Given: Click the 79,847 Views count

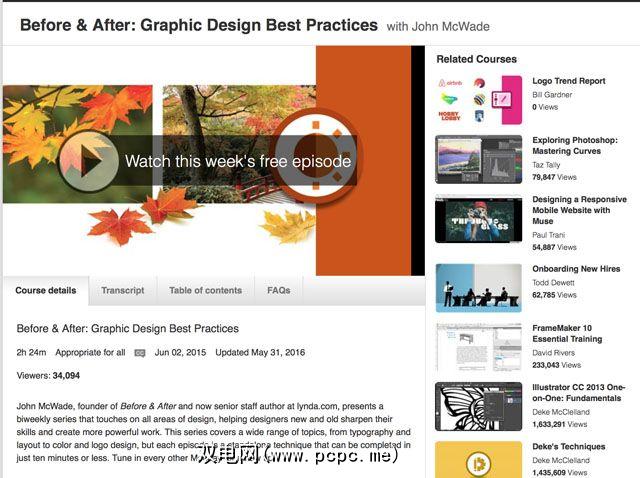Looking at the screenshot, I should (554, 177).
